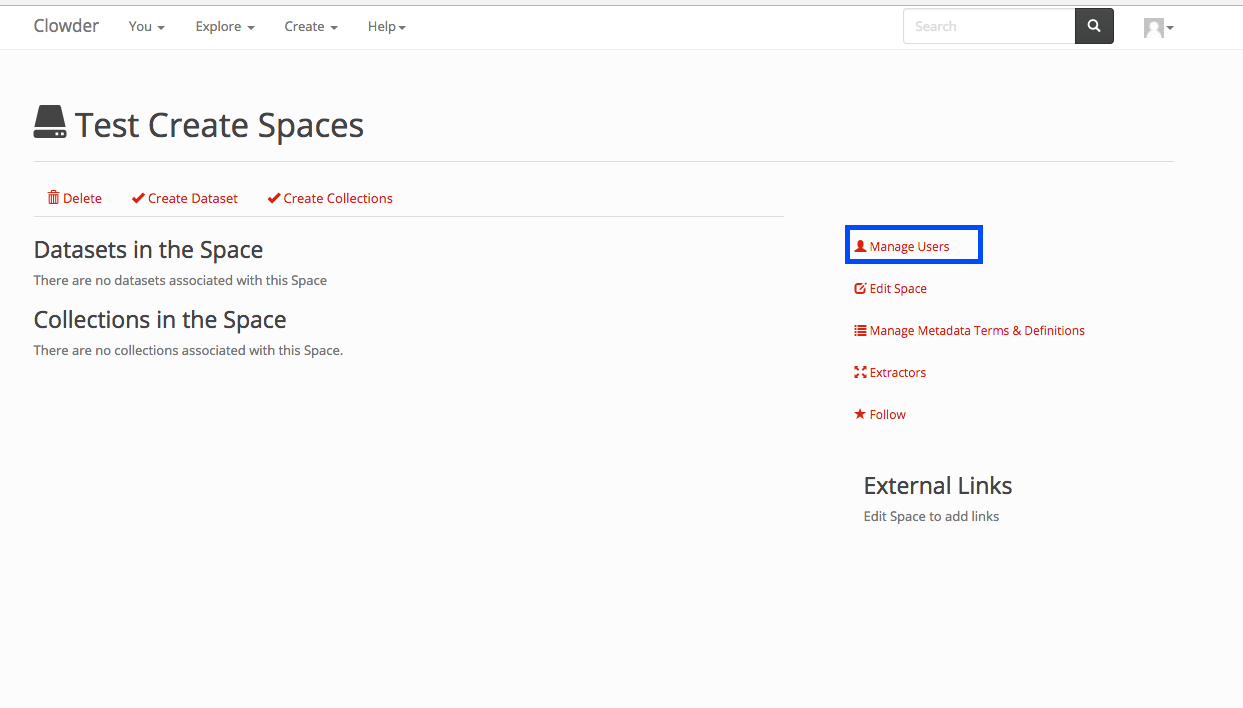Open the You dropdown menu
Image resolution: width=1243 pixels, height=708 pixels.
pyautogui.click(x=146, y=27)
